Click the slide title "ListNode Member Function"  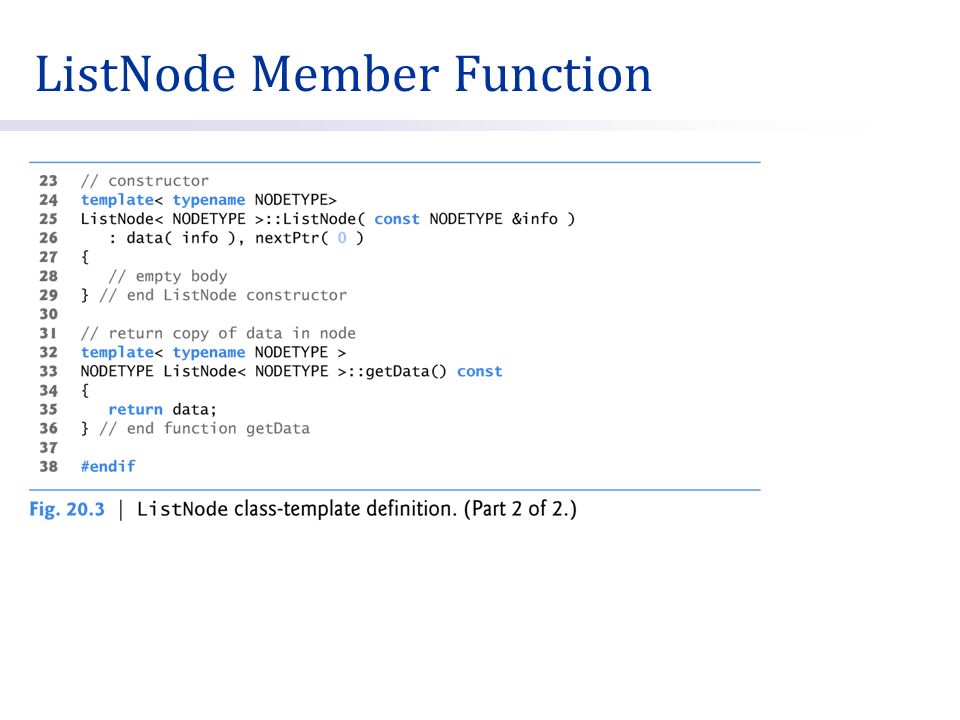click(x=343, y=74)
